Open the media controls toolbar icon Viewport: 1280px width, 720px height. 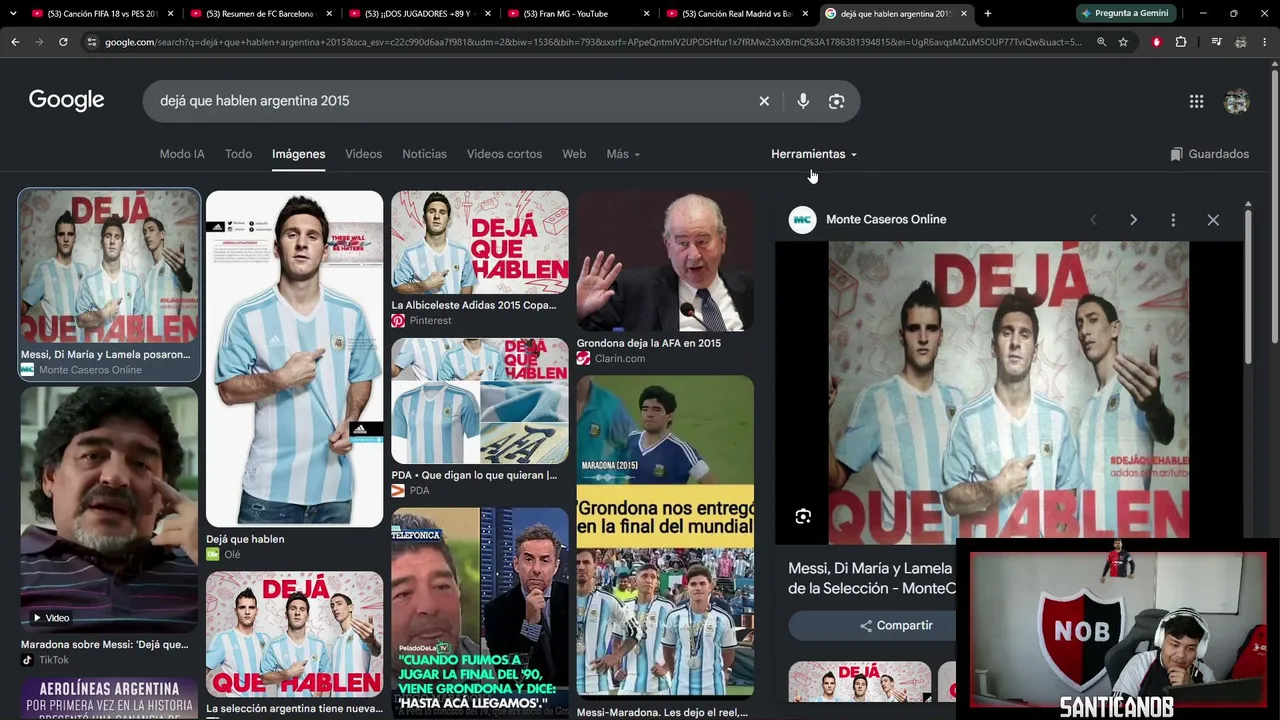pos(1216,42)
